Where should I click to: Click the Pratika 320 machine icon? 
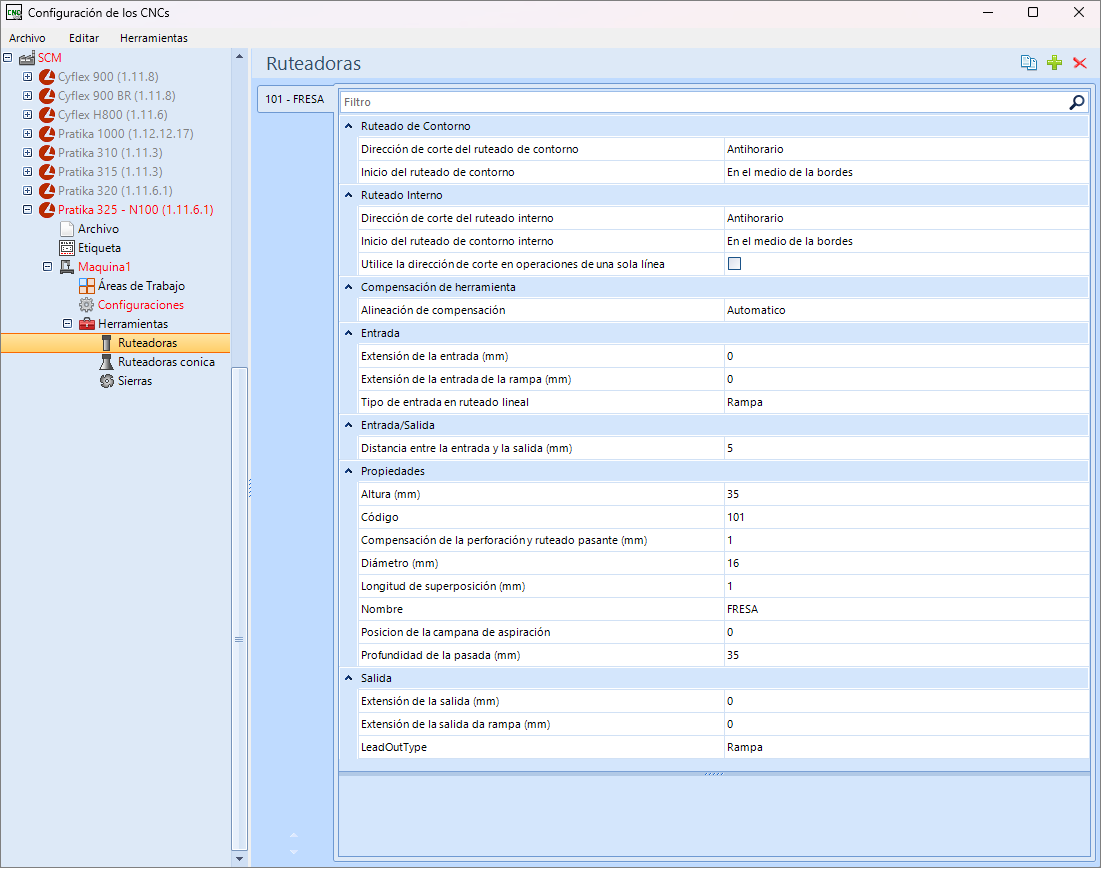[47, 191]
